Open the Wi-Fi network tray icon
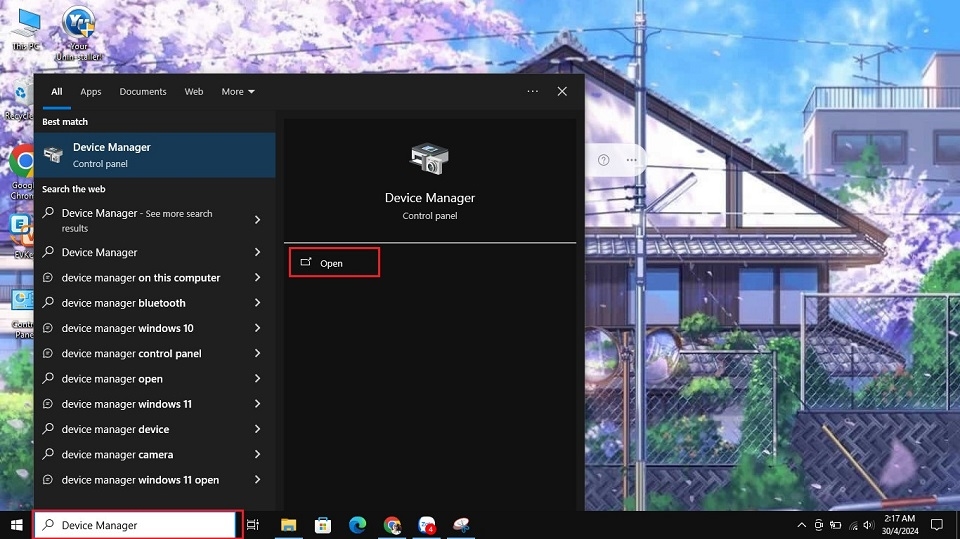 (x=853, y=525)
